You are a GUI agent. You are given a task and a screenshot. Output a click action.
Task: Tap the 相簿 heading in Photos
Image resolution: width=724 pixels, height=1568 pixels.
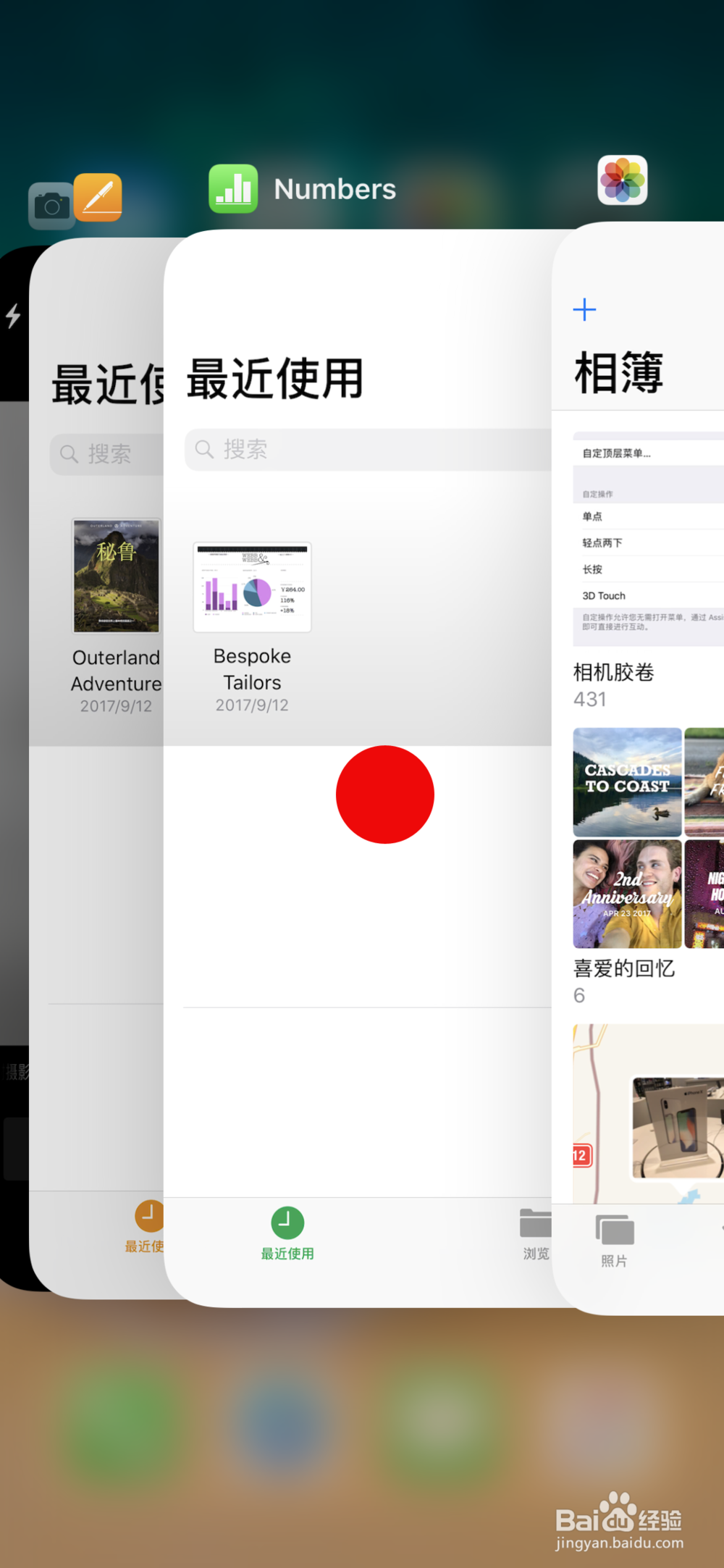point(619,373)
